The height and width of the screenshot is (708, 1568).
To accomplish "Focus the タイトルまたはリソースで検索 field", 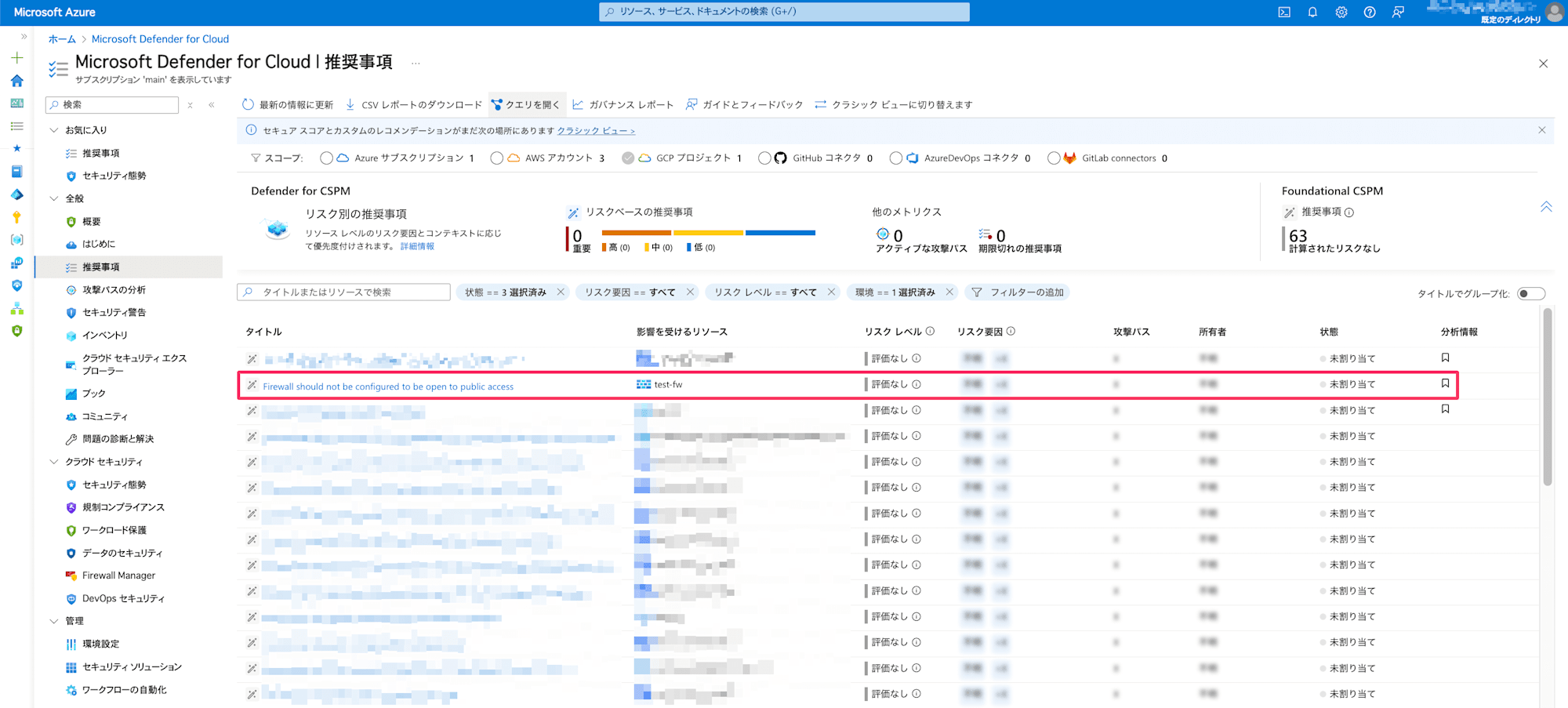I will (343, 292).
